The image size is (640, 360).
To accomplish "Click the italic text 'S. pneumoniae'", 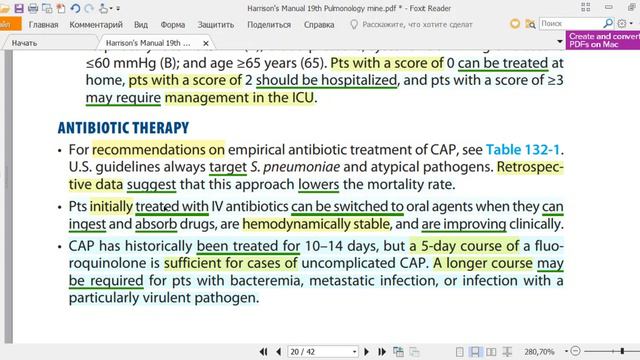I will pos(295,167).
